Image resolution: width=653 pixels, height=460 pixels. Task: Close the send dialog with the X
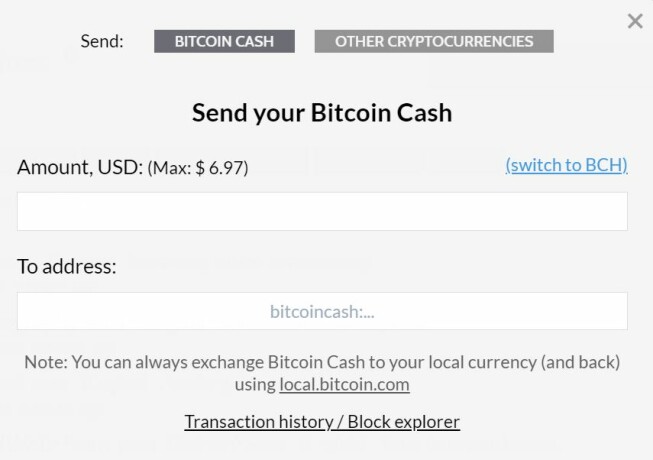point(635,21)
